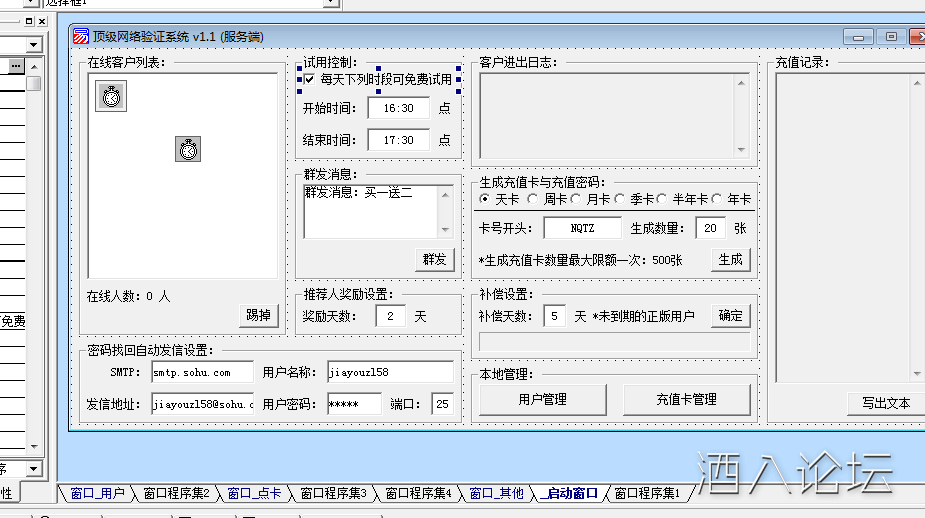Open the 窗口_点卡 tab
This screenshot has height=518, width=925.
click(254, 493)
